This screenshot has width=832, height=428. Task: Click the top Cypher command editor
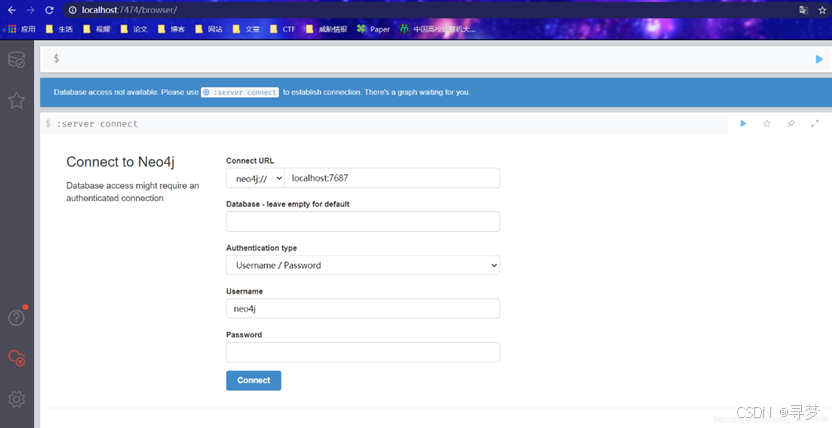pos(424,59)
